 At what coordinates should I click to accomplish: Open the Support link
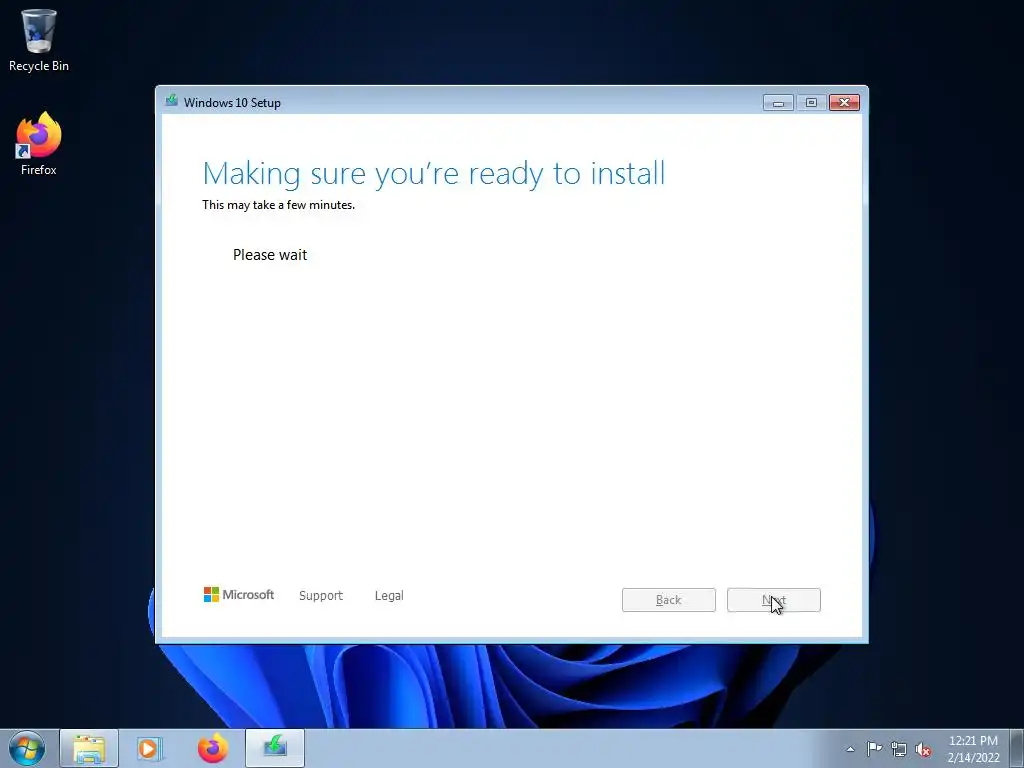click(321, 596)
